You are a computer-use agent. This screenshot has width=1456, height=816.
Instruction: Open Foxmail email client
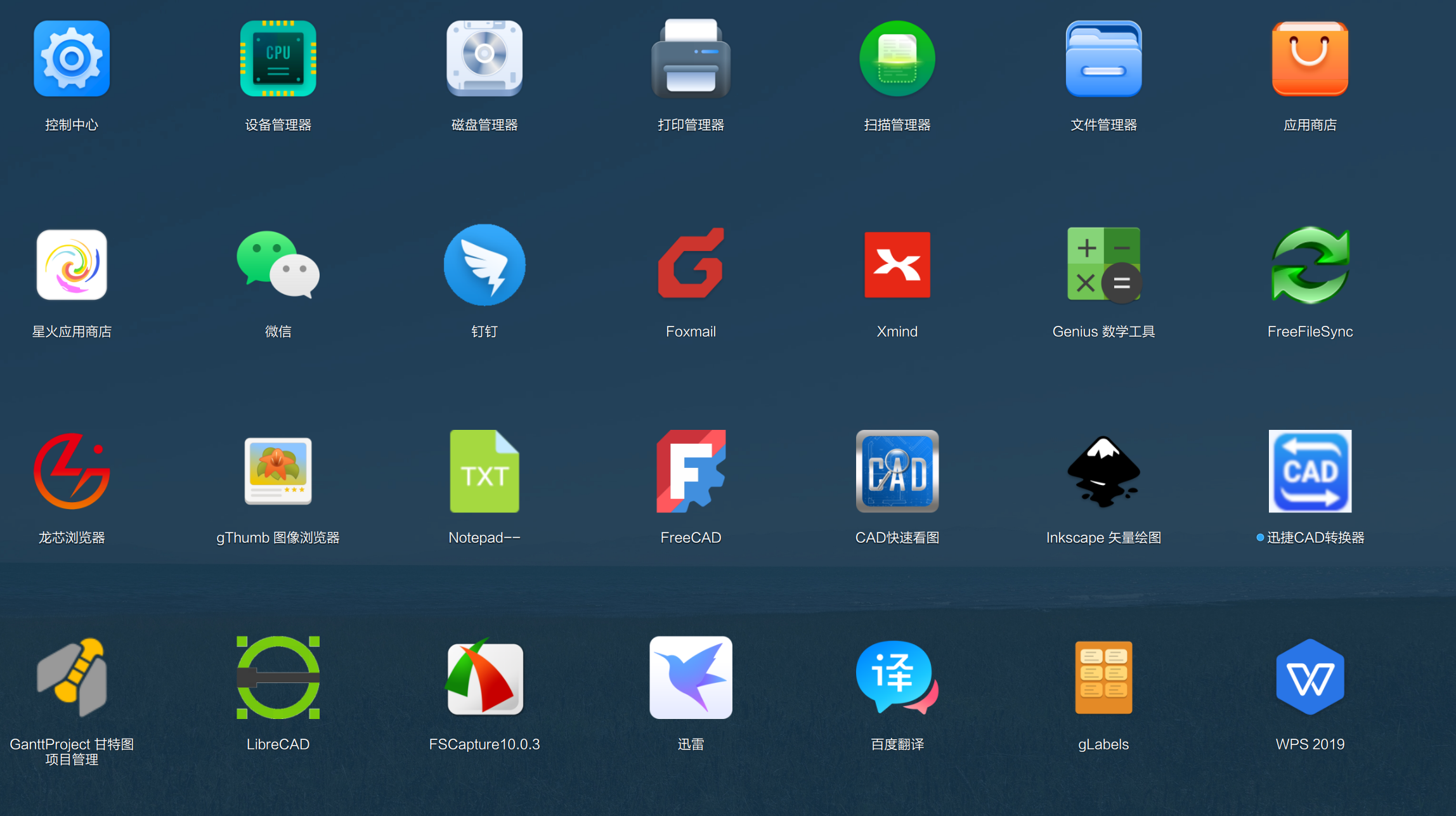691,263
